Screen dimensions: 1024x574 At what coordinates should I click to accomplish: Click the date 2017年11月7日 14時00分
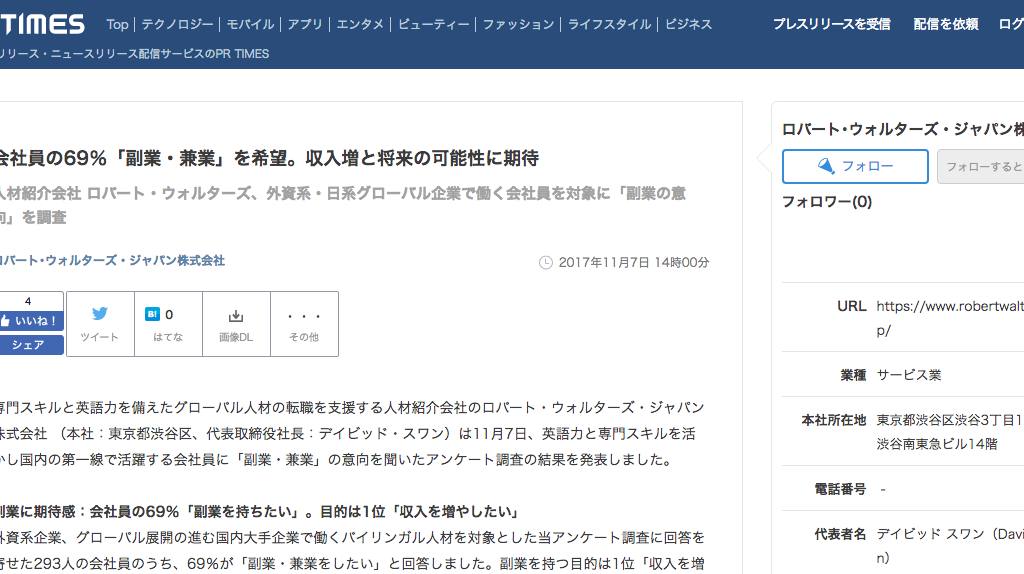[633, 263]
